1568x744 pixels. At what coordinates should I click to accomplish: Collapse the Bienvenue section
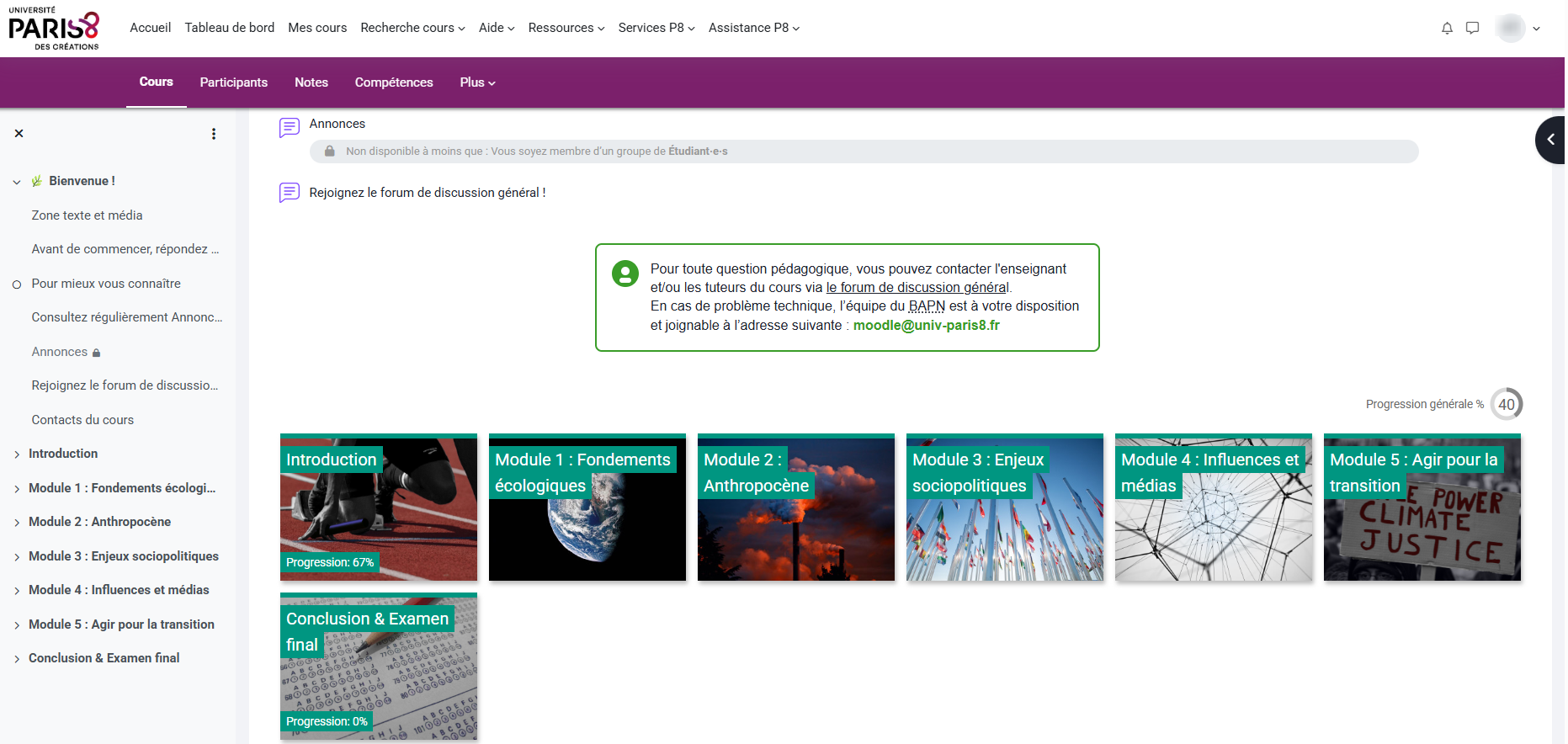(x=17, y=182)
